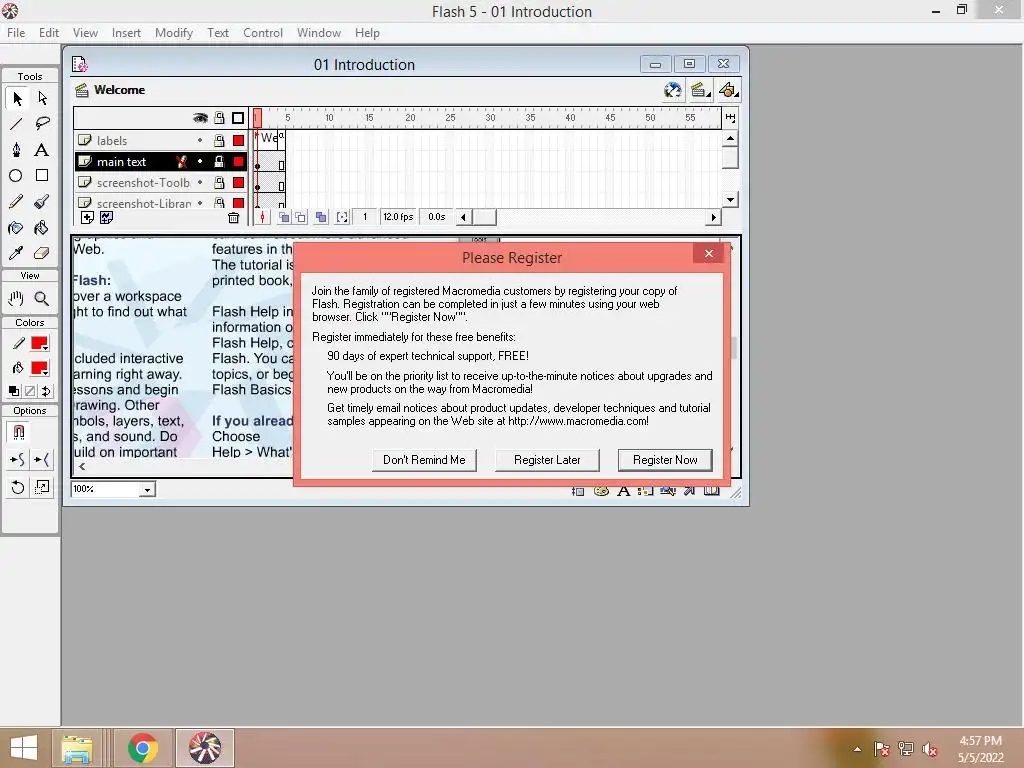Select the Text tool in Tools panel
The width and height of the screenshot is (1024, 768).
[42, 150]
